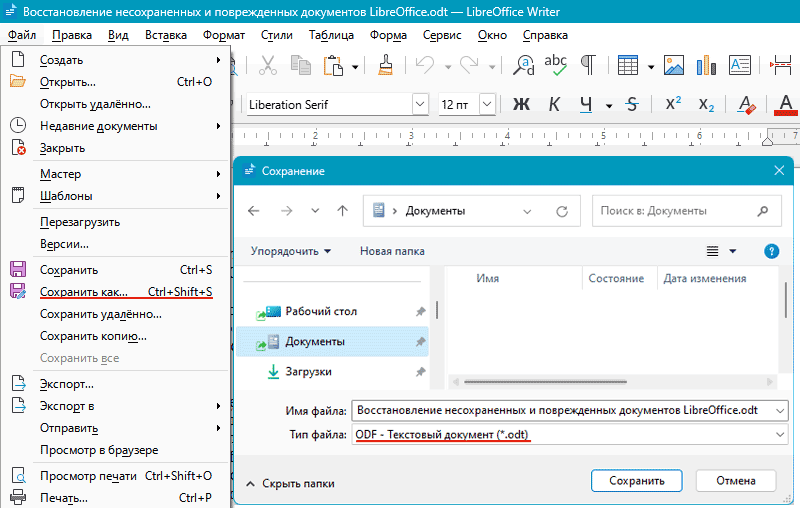Open recent locations chevron in dialog
Image resolution: width=800 pixels, height=508 pixels.
315,211
